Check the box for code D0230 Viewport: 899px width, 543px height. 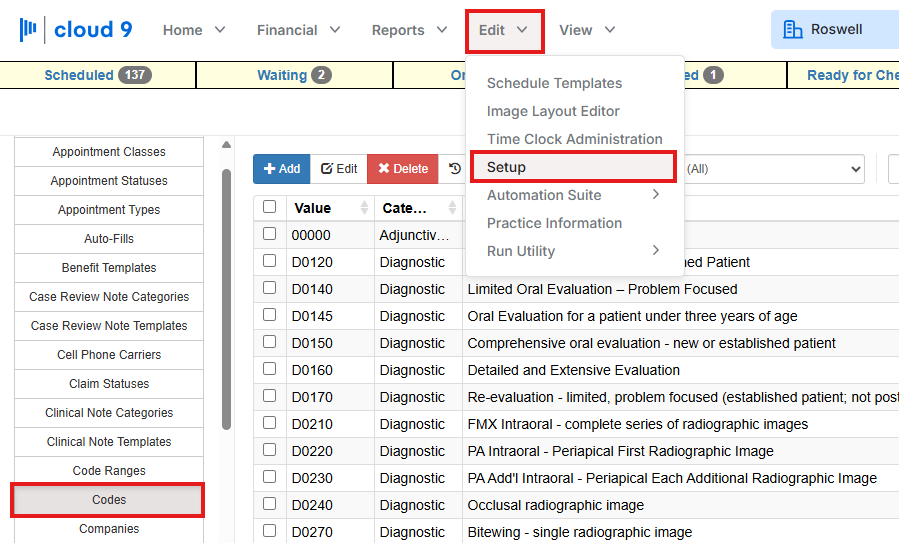click(269, 476)
